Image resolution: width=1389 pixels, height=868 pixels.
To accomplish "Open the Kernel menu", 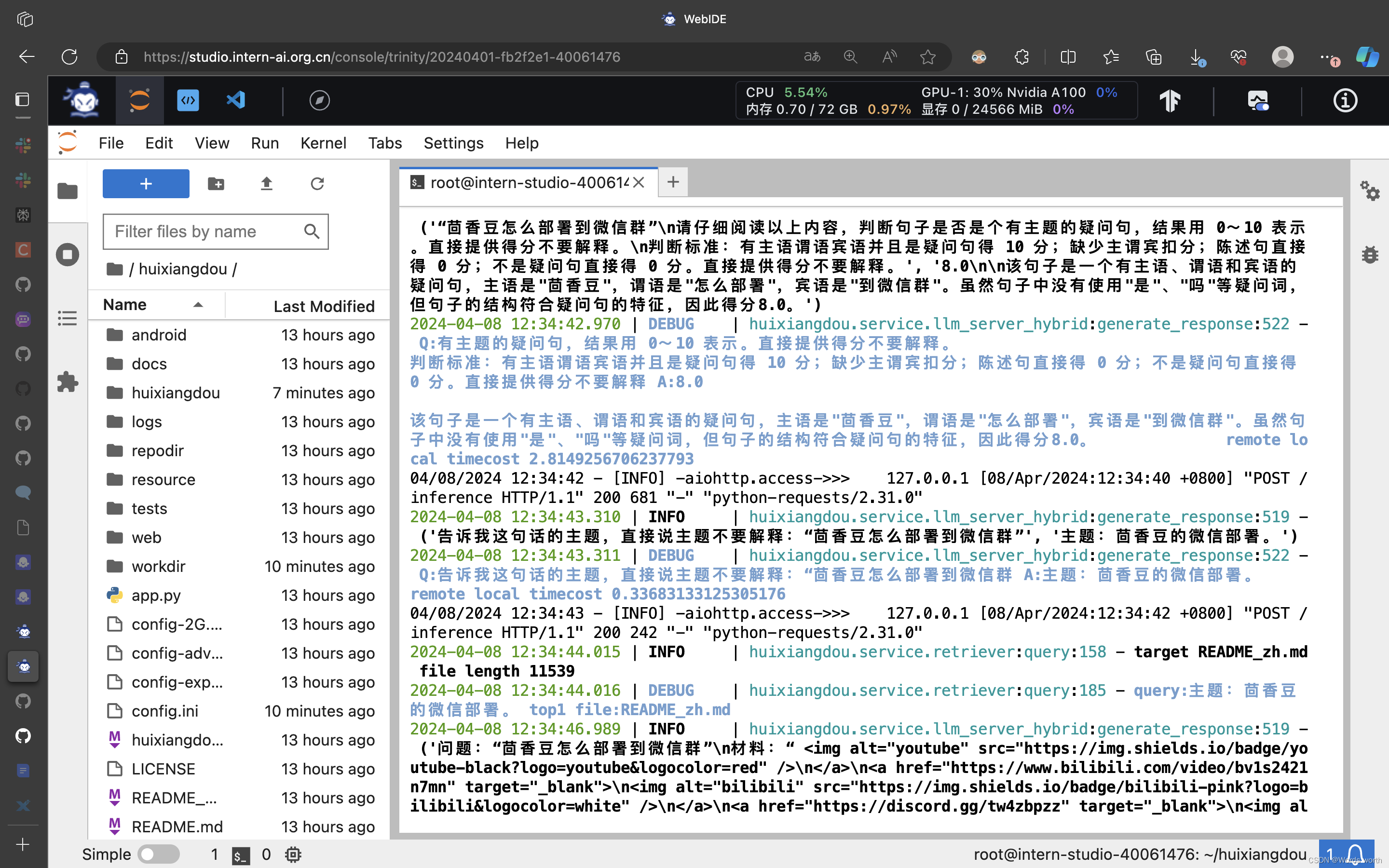I will pos(323,143).
